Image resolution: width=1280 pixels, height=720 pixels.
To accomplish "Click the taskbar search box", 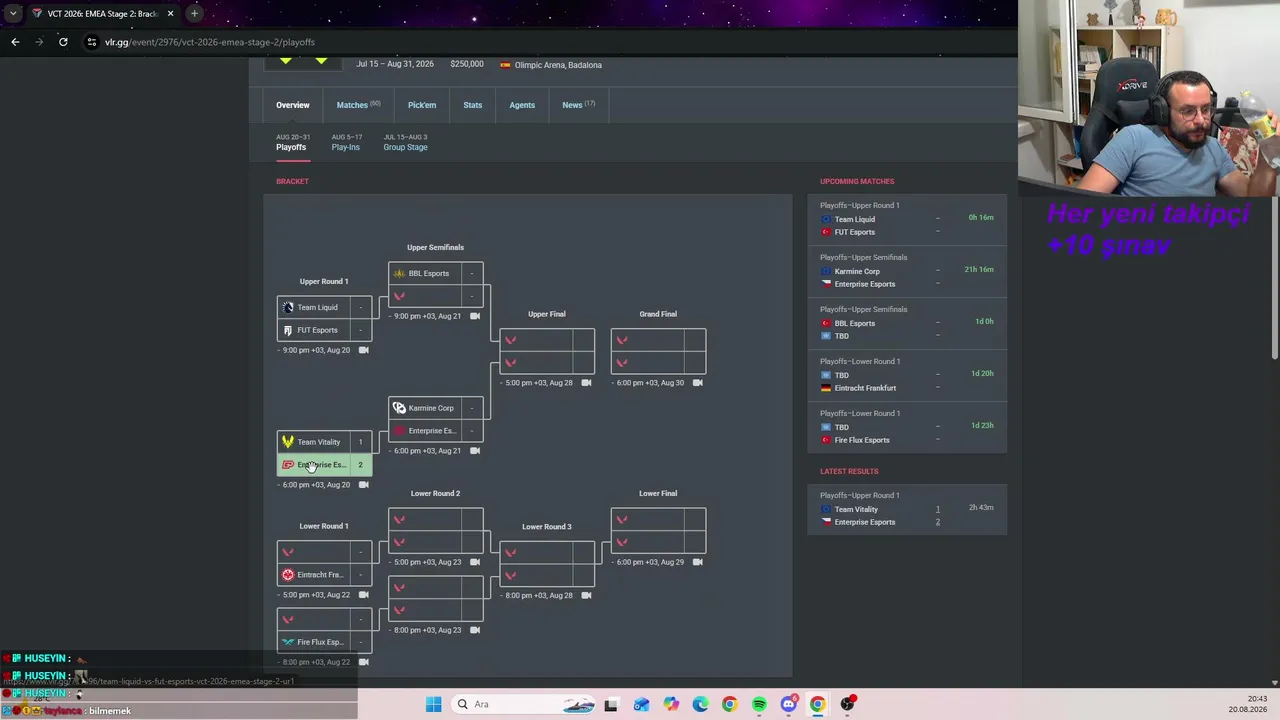I will point(523,704).
